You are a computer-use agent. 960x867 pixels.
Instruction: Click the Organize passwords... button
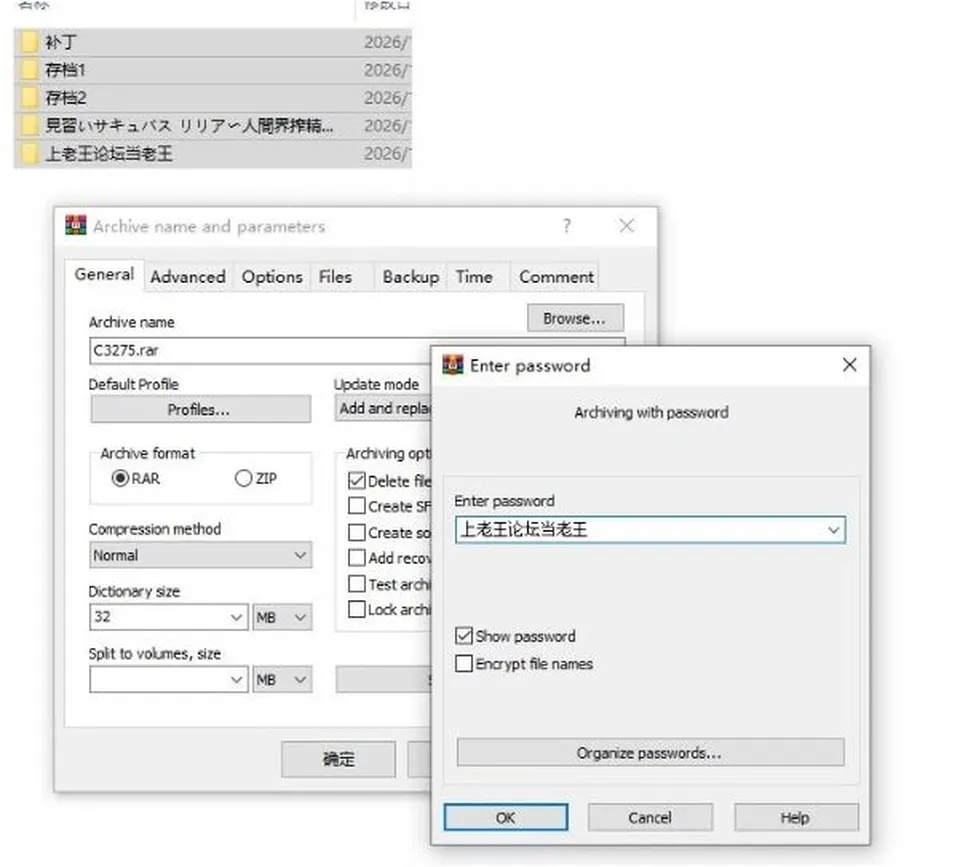tap(650, 753)
